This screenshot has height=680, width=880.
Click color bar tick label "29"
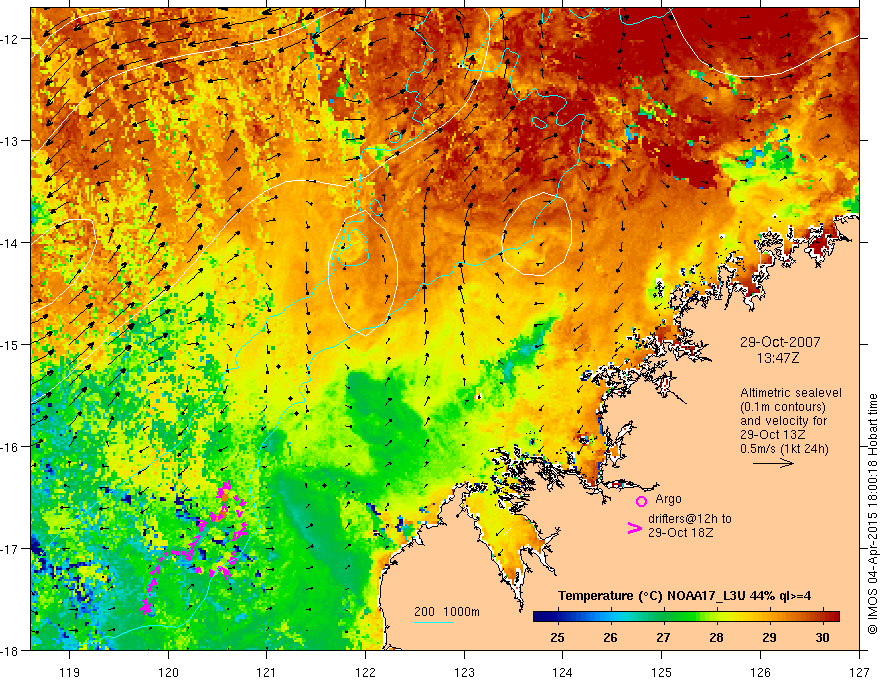tap(769, 638)
